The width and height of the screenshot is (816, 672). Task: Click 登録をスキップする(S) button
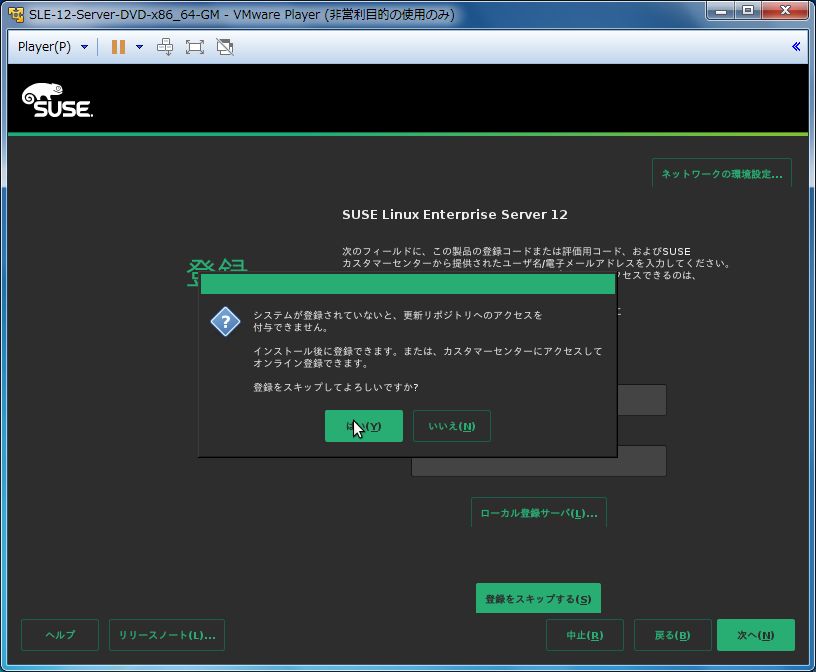538,599
